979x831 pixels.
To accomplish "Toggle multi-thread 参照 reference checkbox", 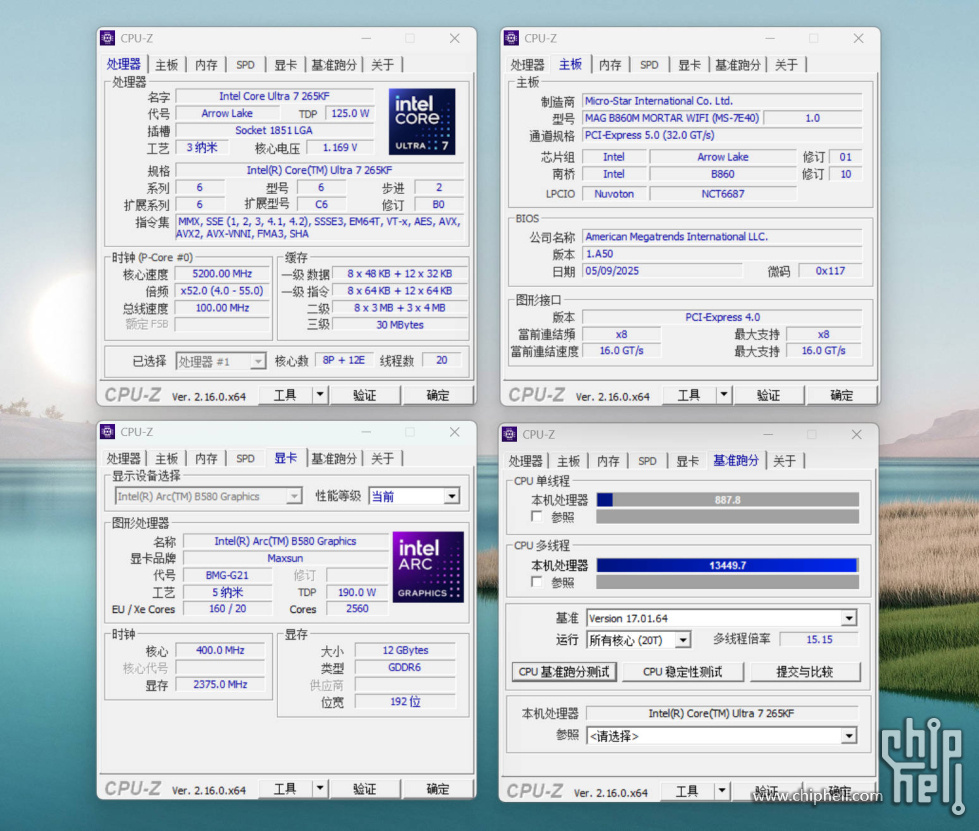I will pos(536,582).
